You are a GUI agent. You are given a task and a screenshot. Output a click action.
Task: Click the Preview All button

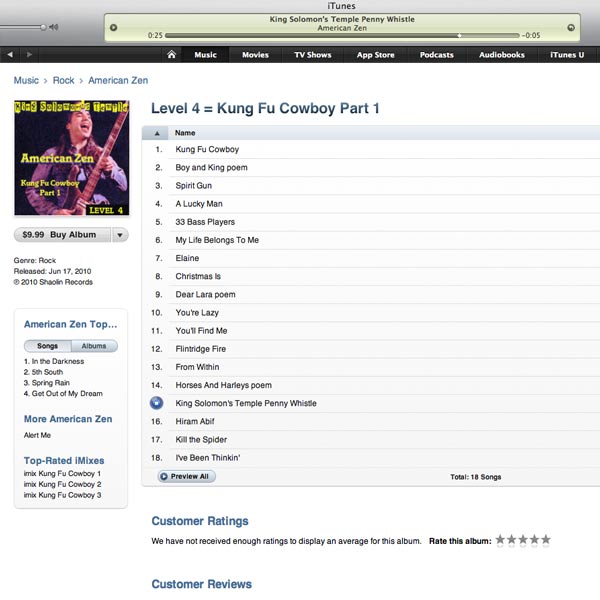pyautogui.click(x=186, y=476)
